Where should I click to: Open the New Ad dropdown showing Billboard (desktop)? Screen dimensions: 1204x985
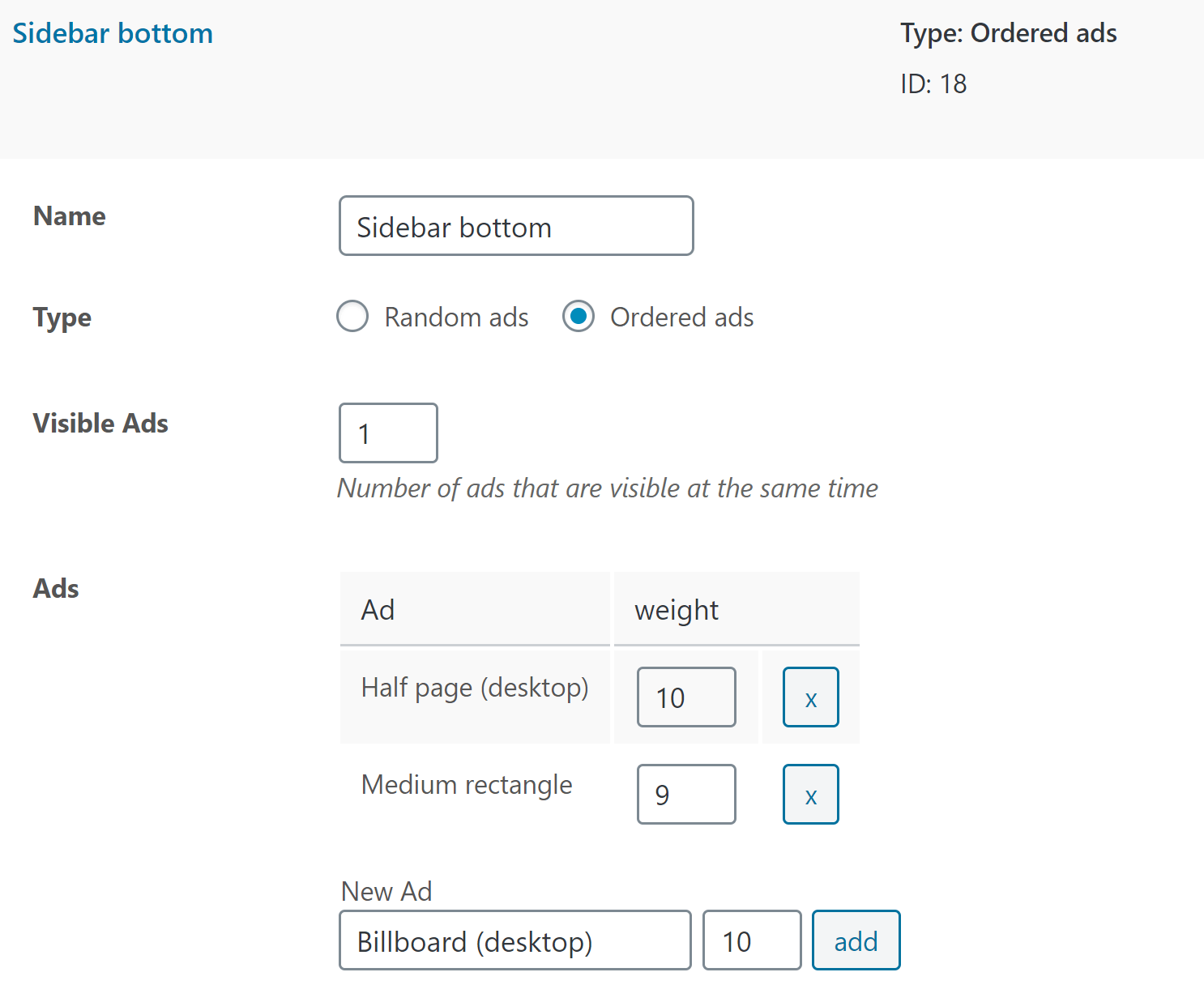click(515, 940)
